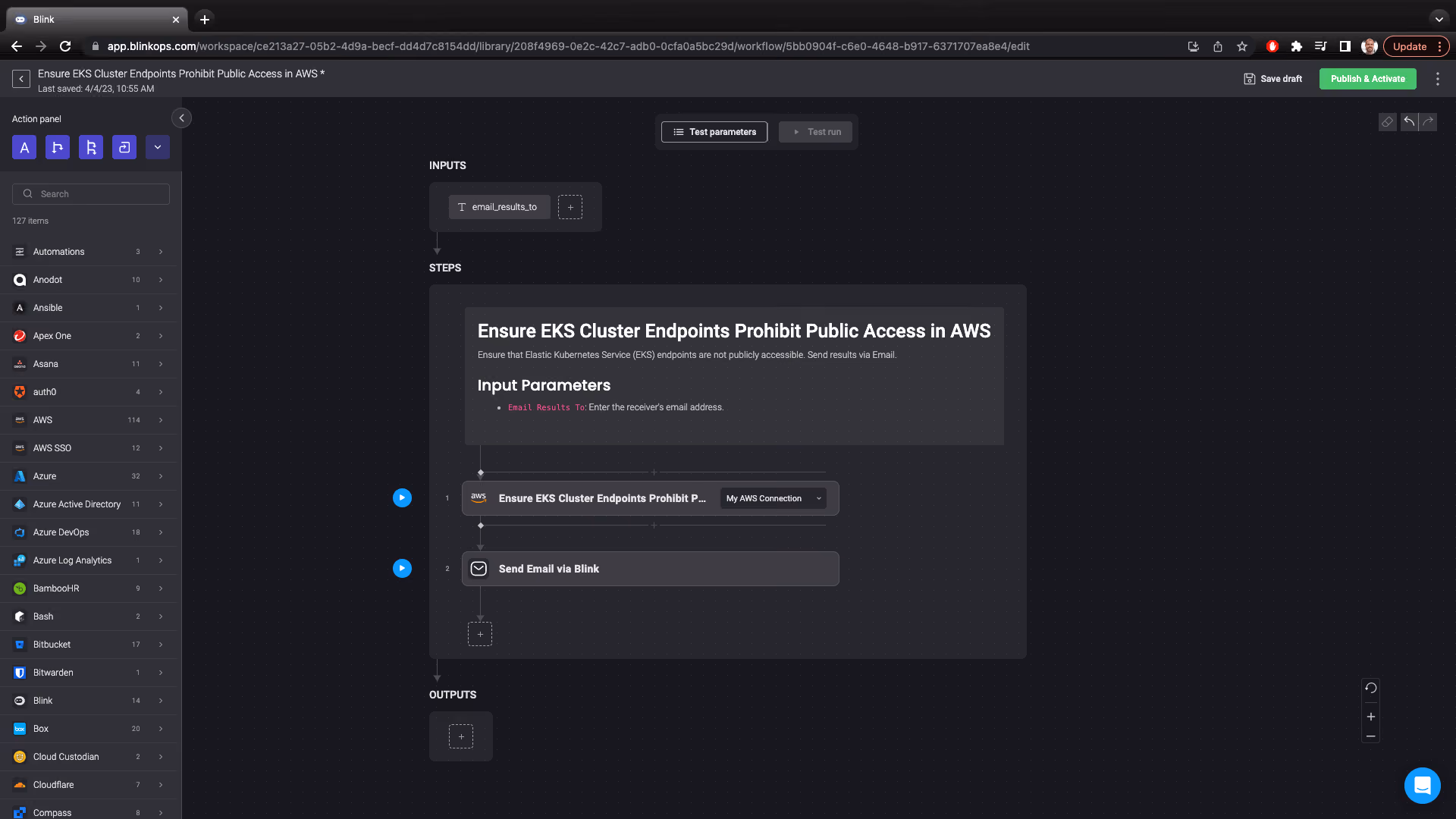Open Test parameters
Viewport: 1456px width, 819px height.
(714, 132)
